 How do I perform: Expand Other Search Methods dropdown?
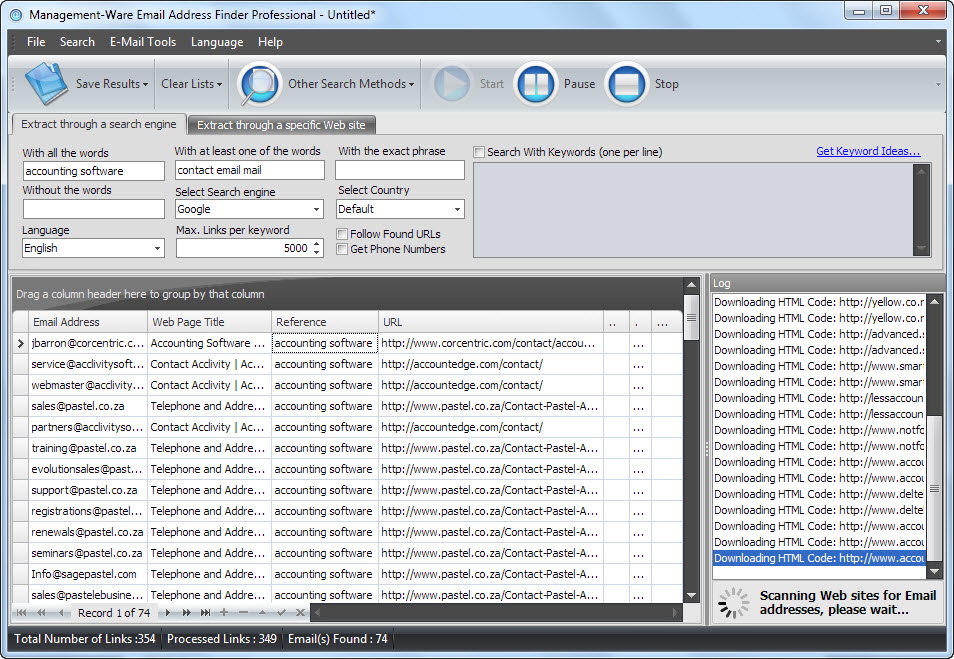[x=411, y=85]
